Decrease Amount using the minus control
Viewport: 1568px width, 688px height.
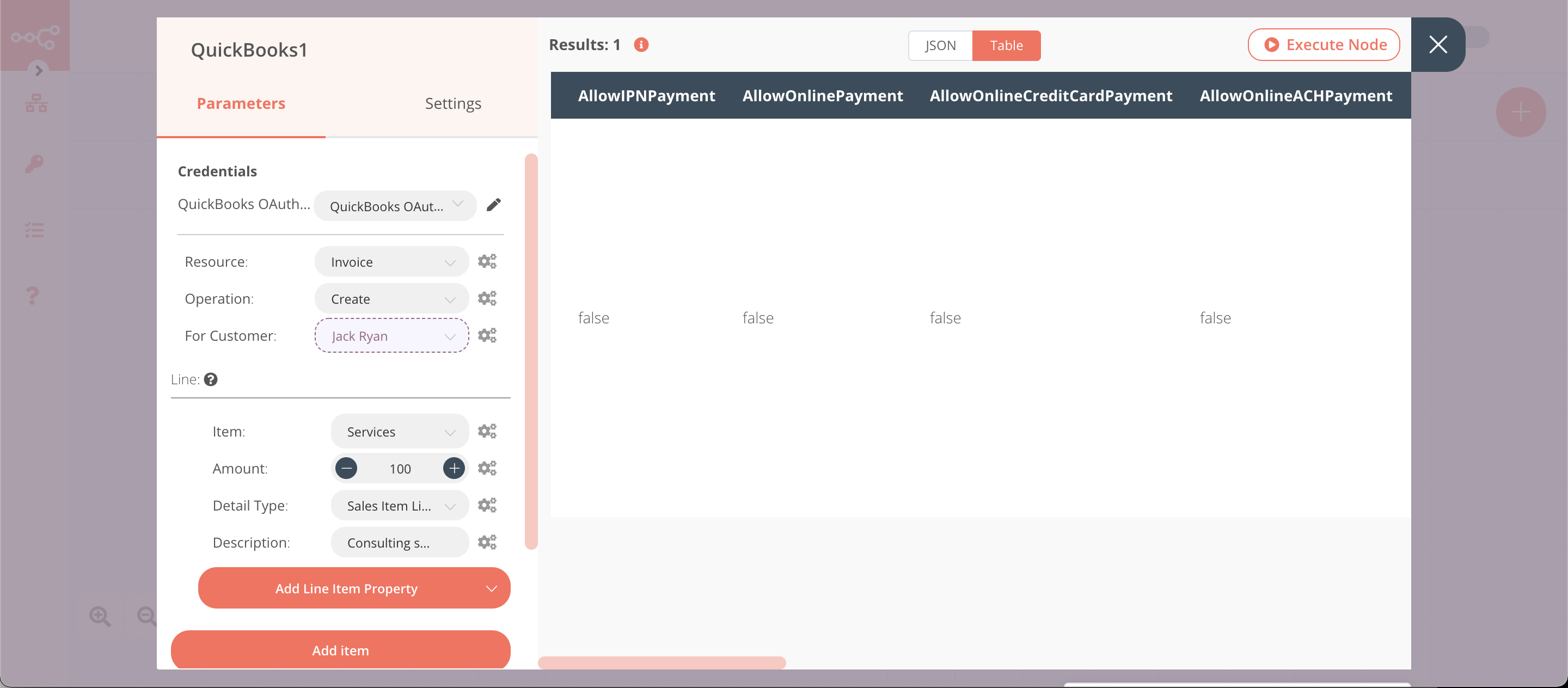point(347,468)
